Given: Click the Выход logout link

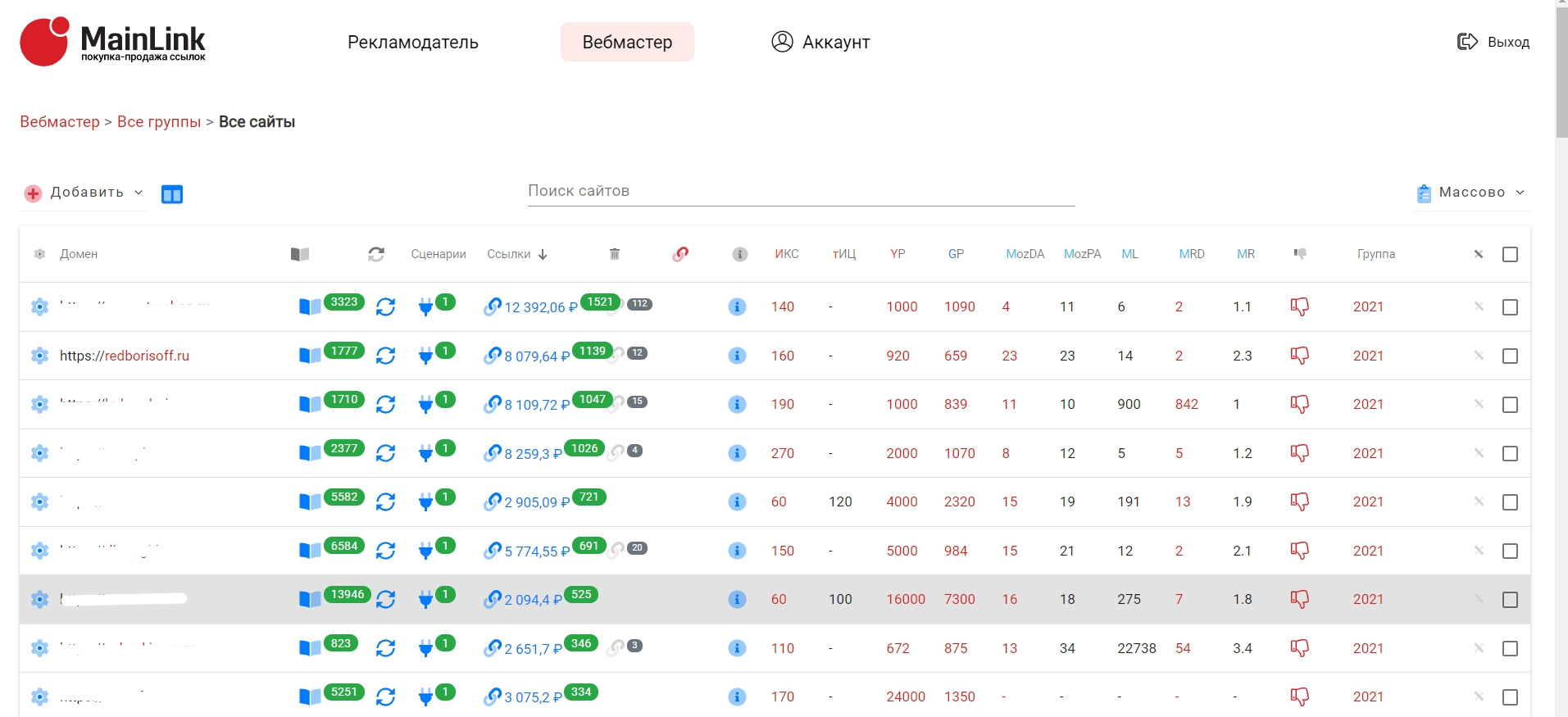Looking at the screenshot, I should coord(1493,42).
